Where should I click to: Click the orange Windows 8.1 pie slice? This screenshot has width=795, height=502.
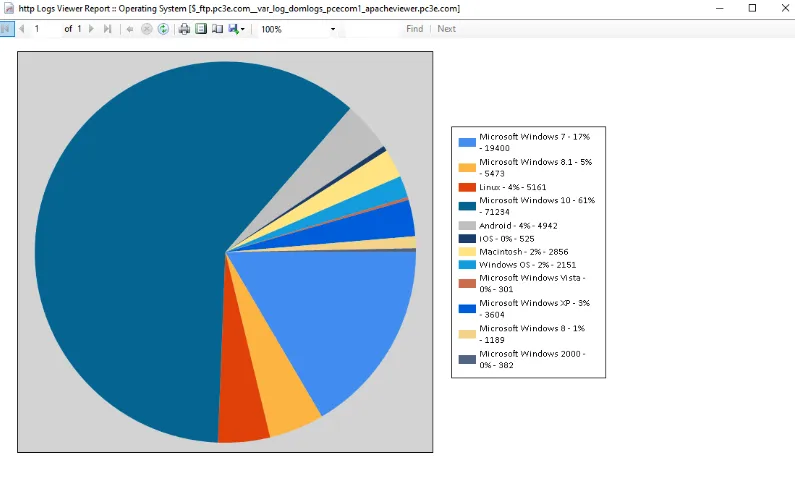[x=276, y=375]
